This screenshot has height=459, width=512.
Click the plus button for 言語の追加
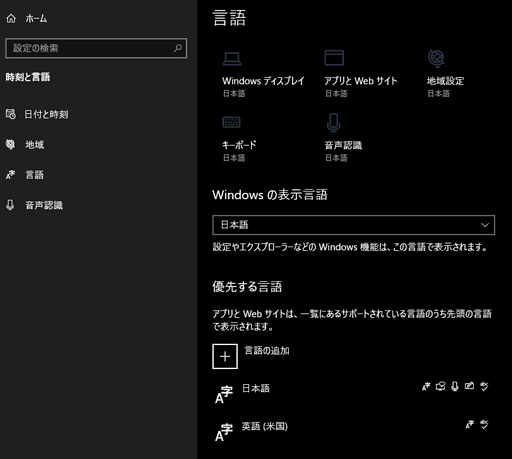225,356
